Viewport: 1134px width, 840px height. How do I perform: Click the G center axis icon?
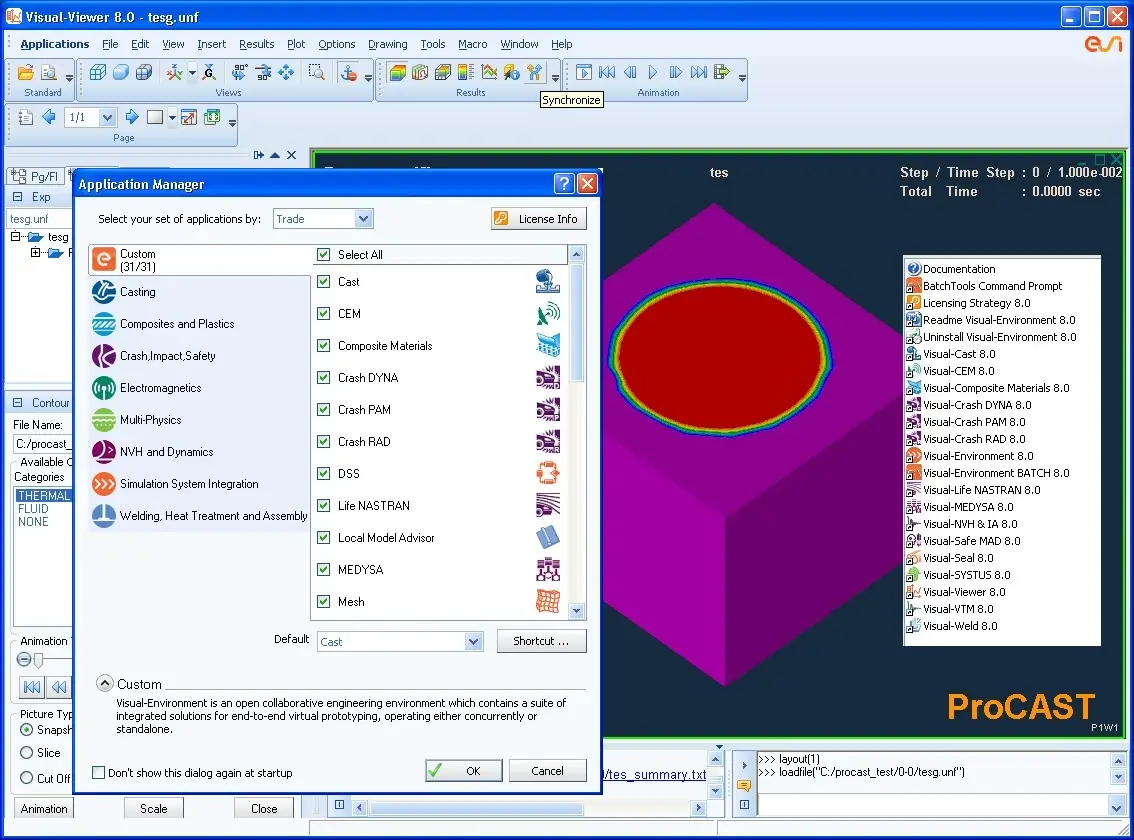tap(209, 72)
